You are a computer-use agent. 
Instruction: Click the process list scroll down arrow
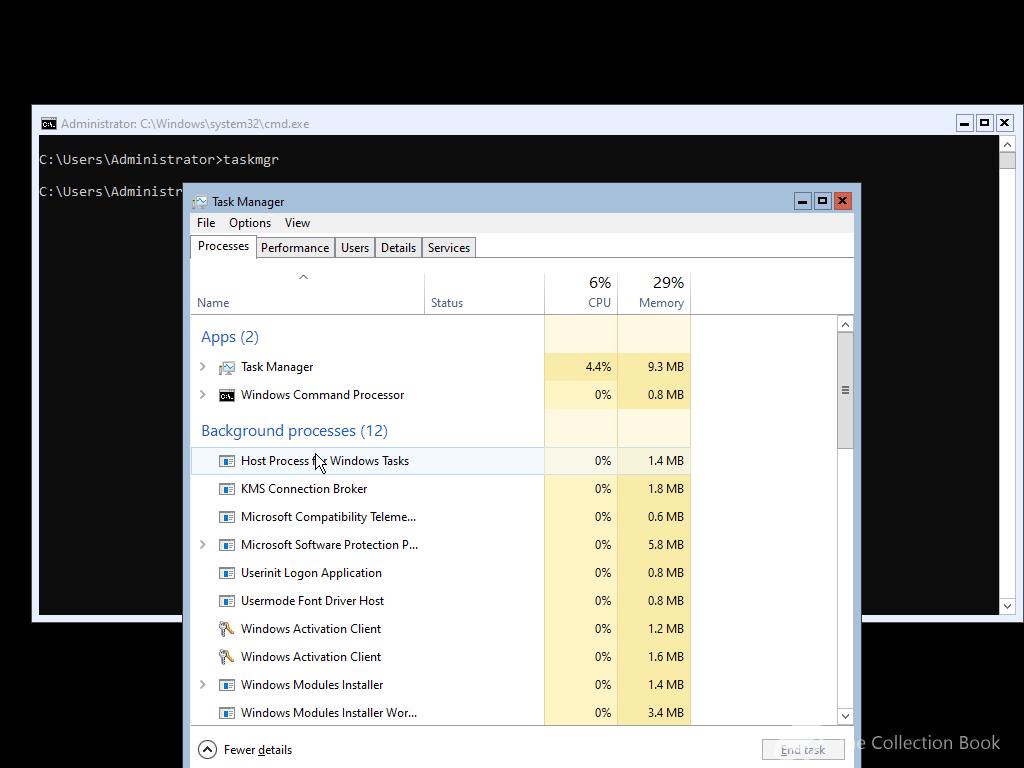[x=845, y=716]
